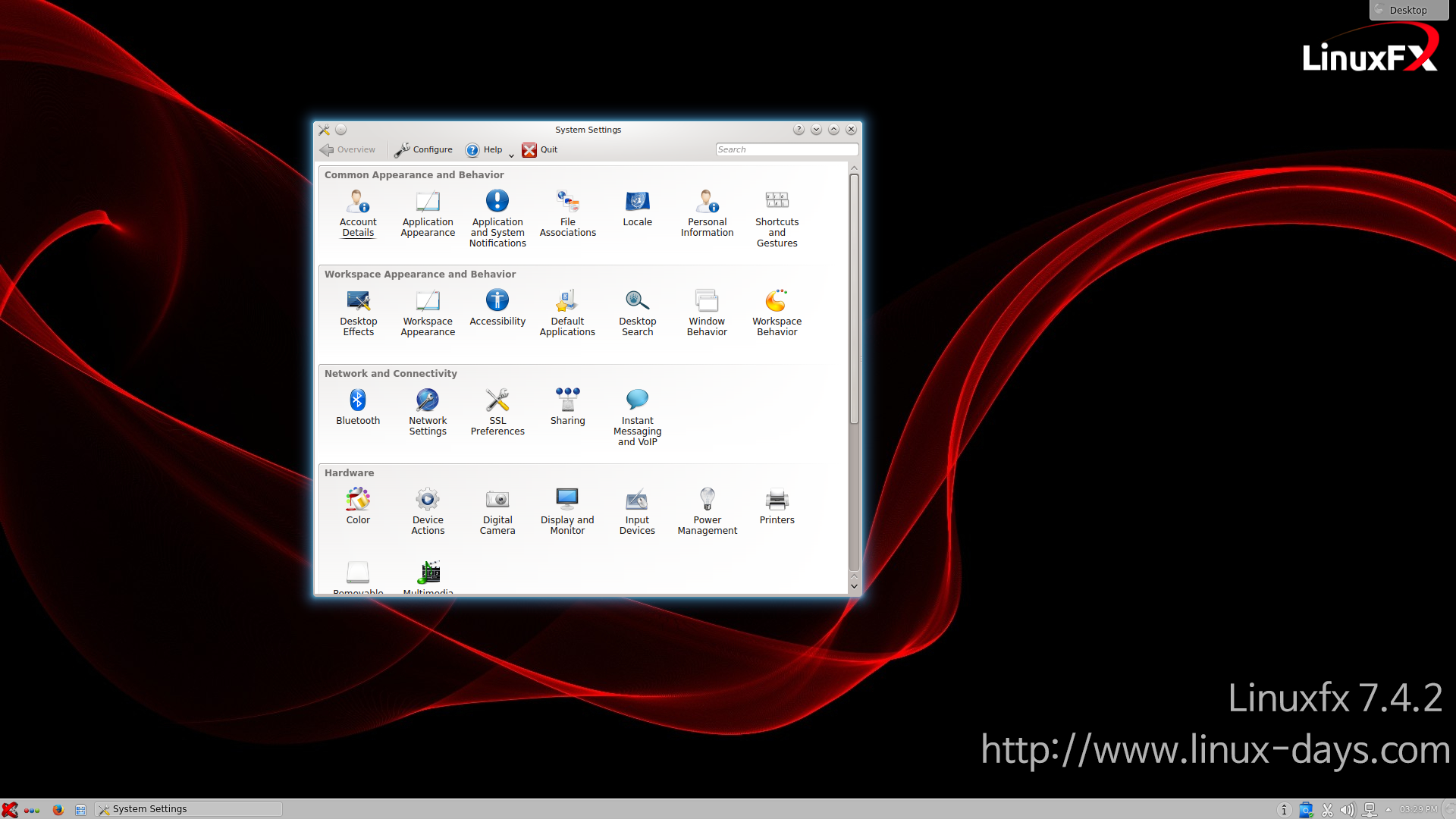Click the vertical scrollbar handle

pos(854,298)
